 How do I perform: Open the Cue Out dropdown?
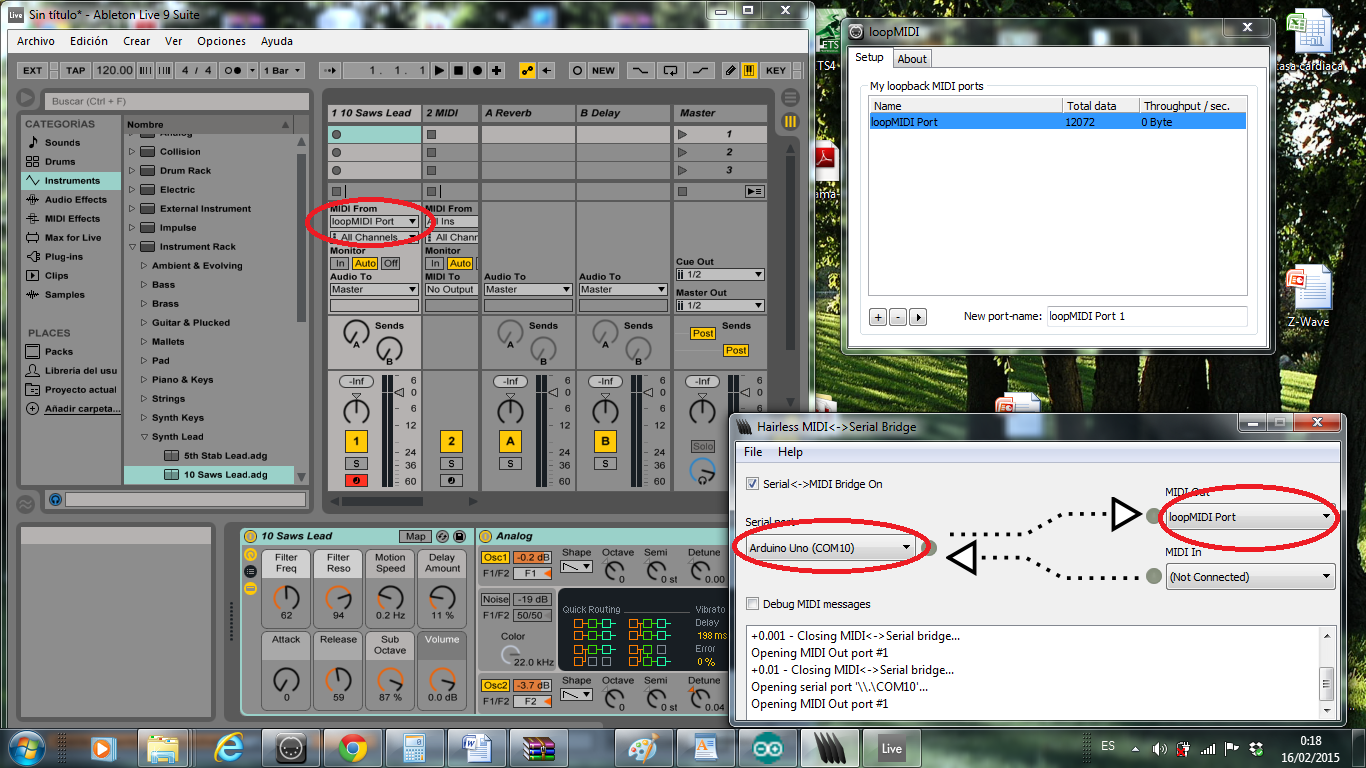[720, 274]
